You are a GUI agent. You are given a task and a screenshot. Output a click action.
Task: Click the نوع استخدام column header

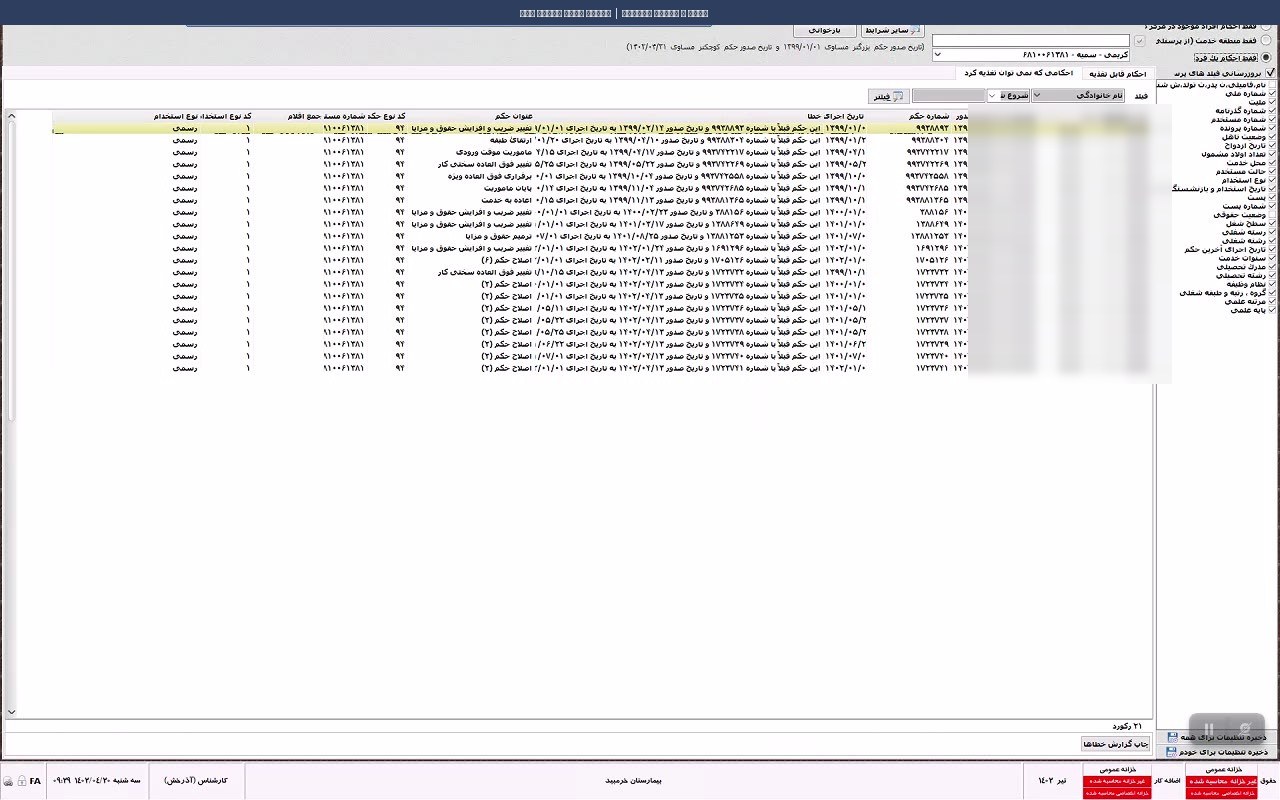click(174, 116)
